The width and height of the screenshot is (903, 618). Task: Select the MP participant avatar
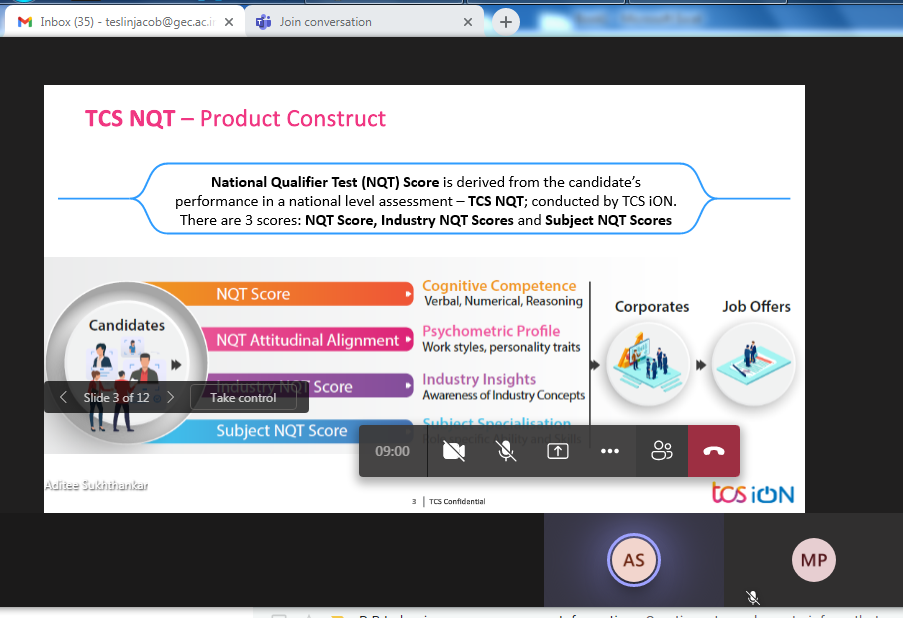coord(814,560)
